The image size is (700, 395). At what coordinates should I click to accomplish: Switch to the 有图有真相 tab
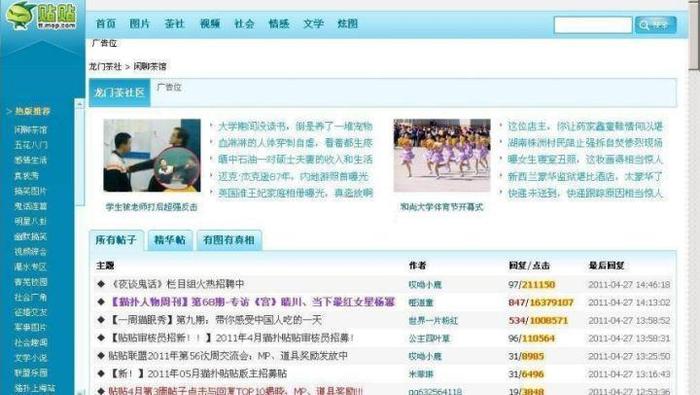click(229, 240)
